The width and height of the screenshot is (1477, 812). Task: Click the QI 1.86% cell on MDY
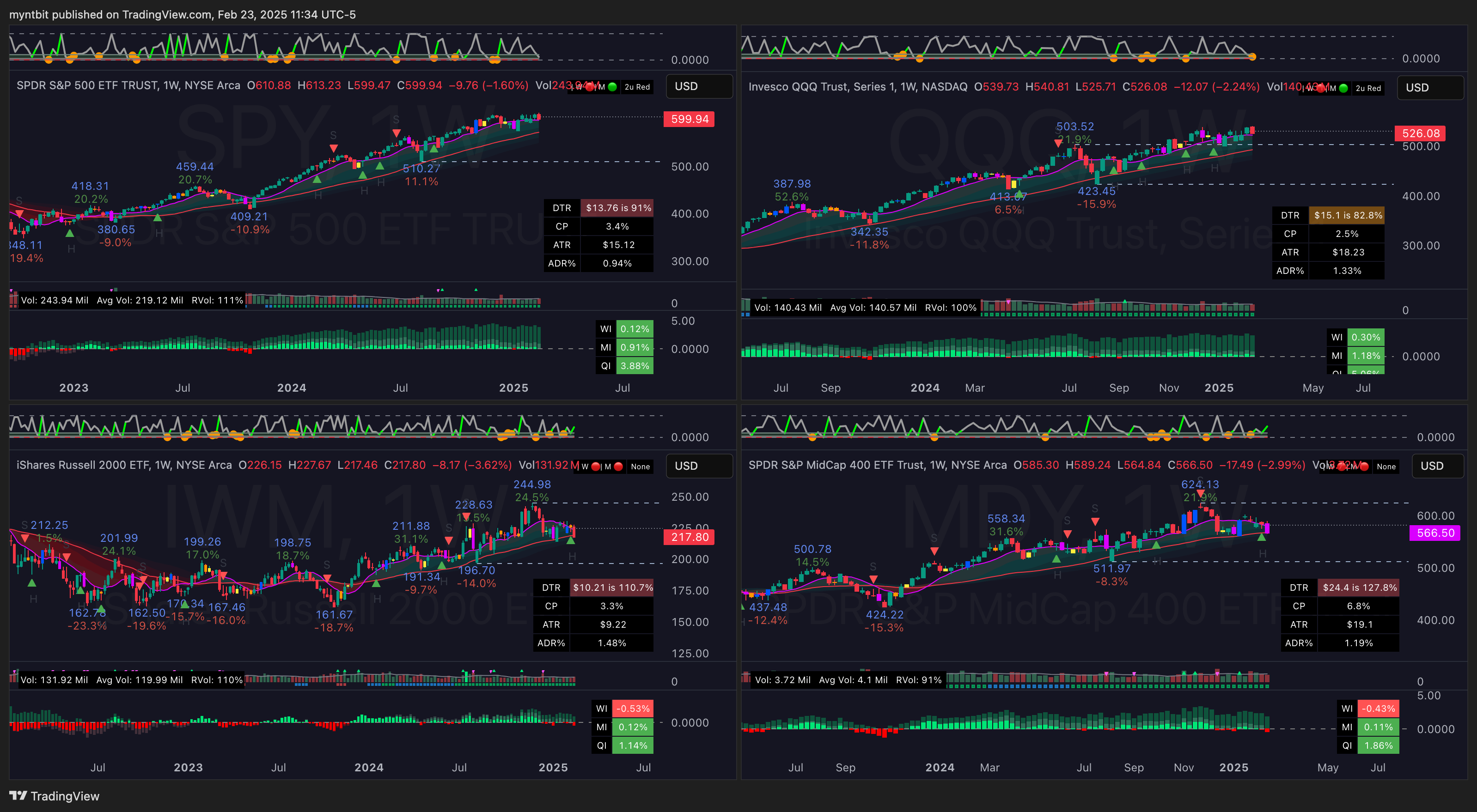(1379, 745)
